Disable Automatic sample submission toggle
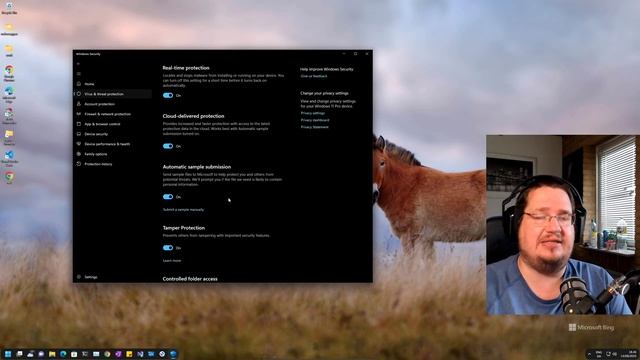 [x=168, y=197]
